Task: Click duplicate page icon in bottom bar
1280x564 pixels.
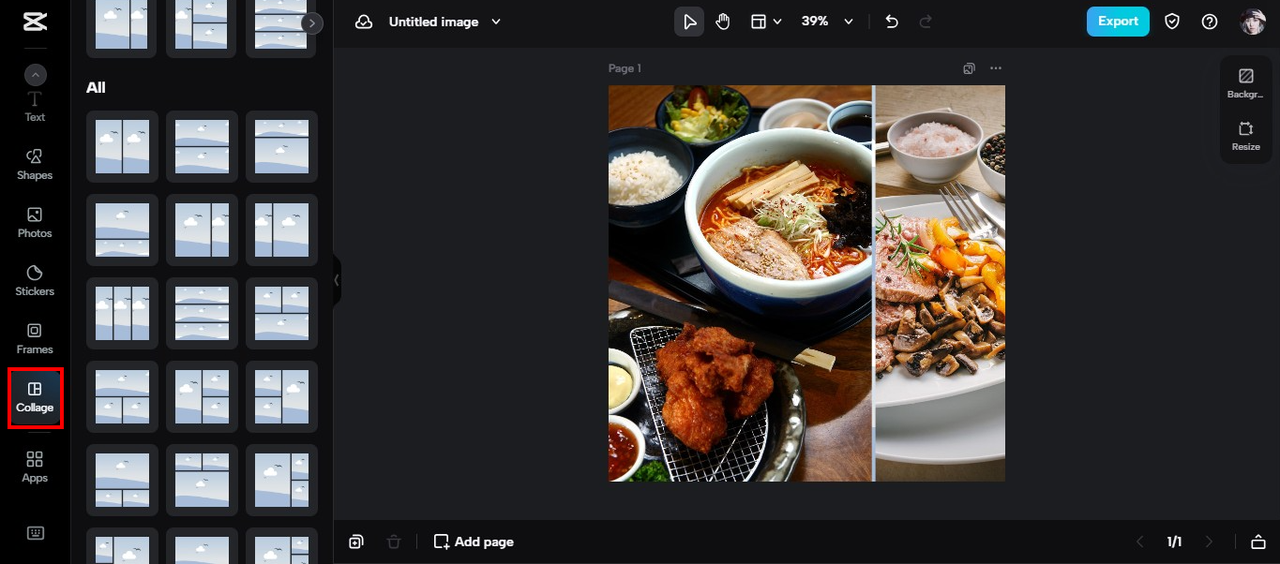Action: 356,542
